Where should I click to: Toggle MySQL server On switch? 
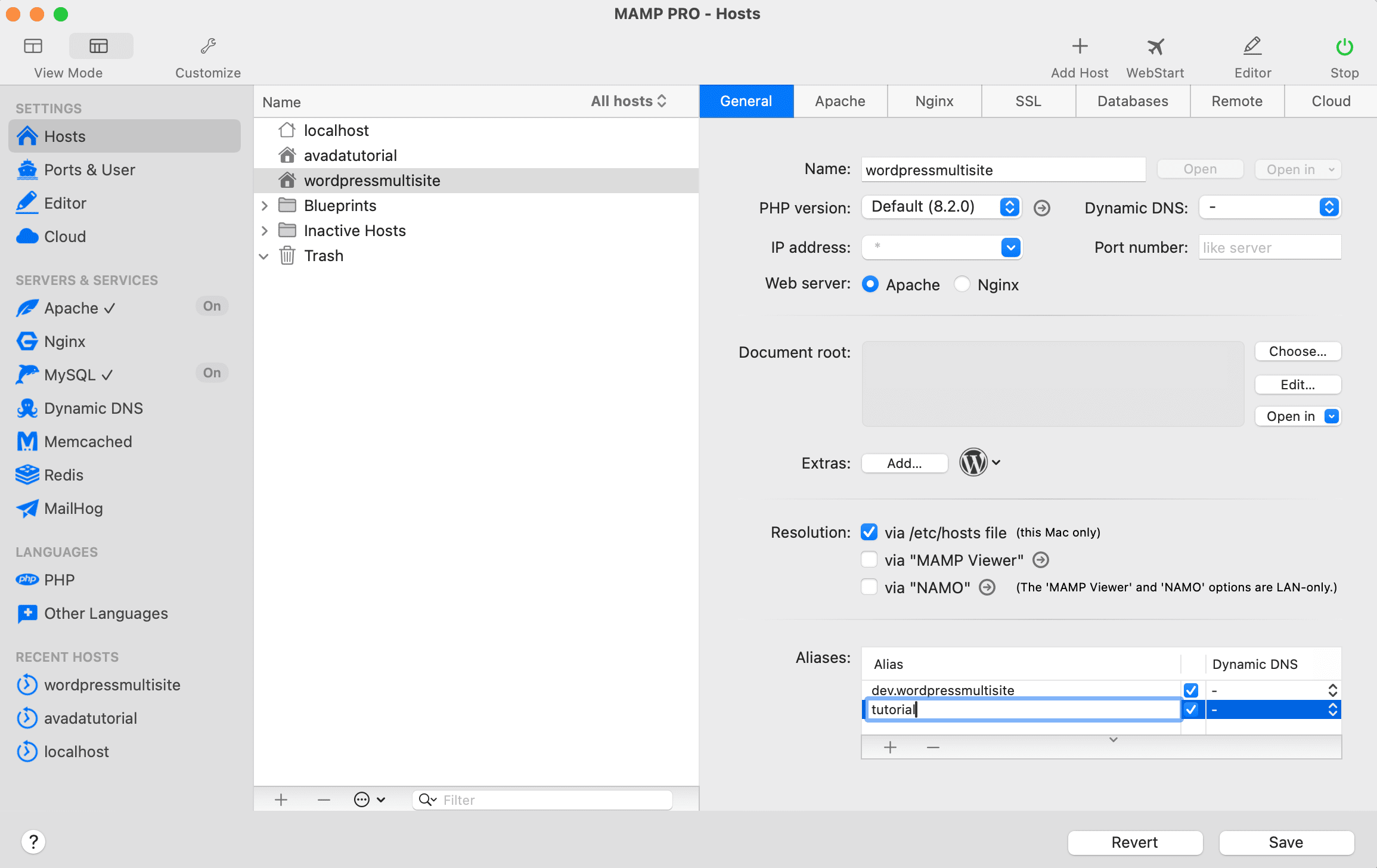coord(212,373)
